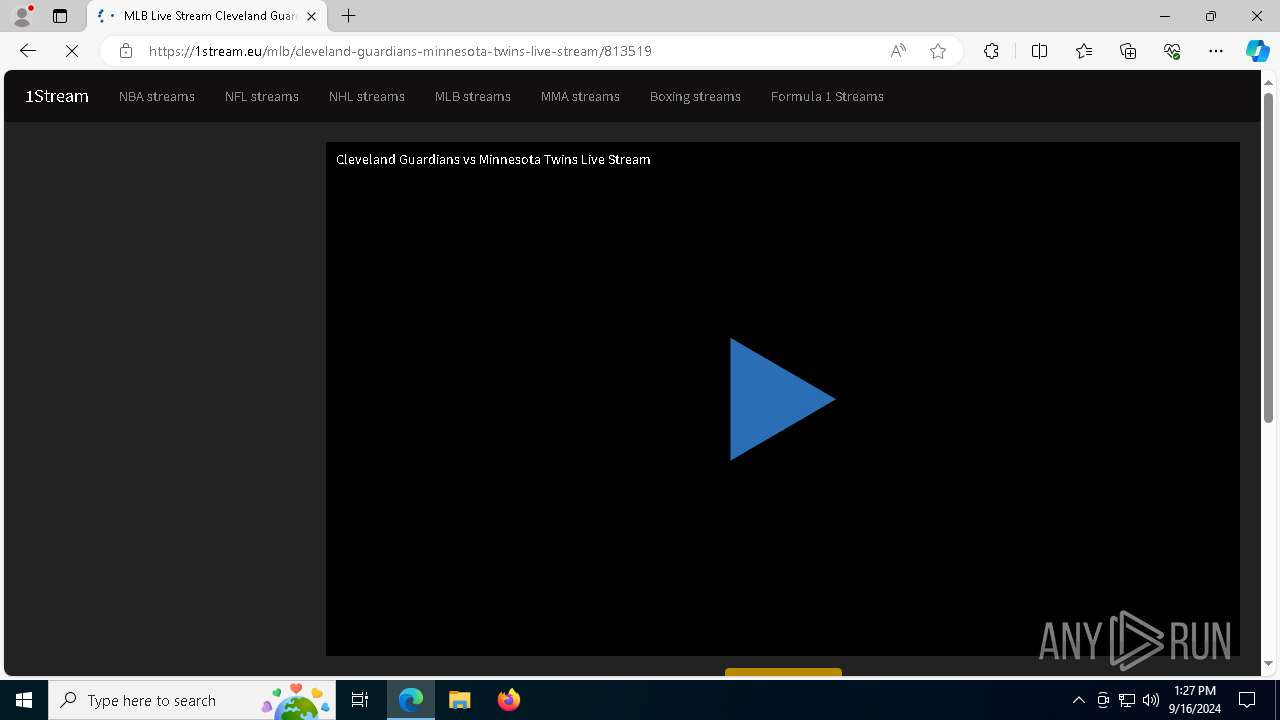Viewport: 1280px width, 720px height.
Task: Click the browser back arrow
Action: [28, 51]
